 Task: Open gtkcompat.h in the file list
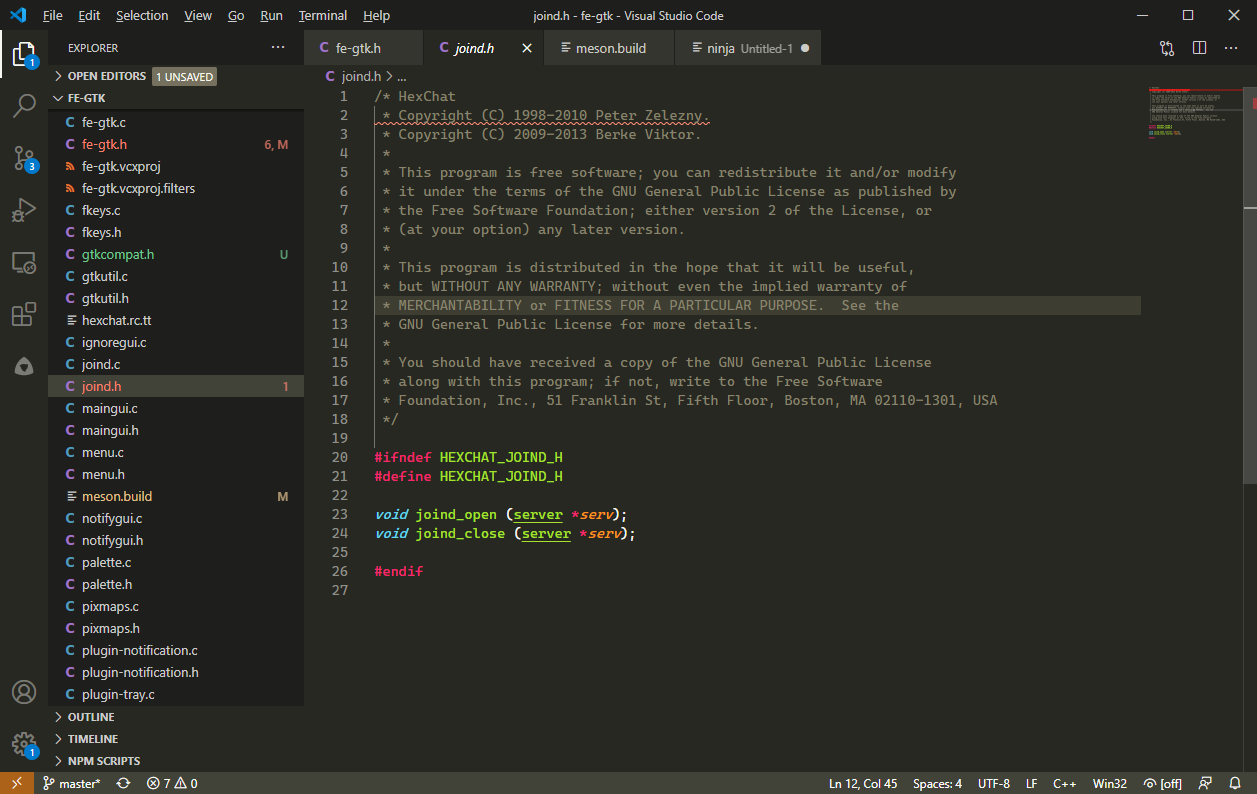point(176,254)
